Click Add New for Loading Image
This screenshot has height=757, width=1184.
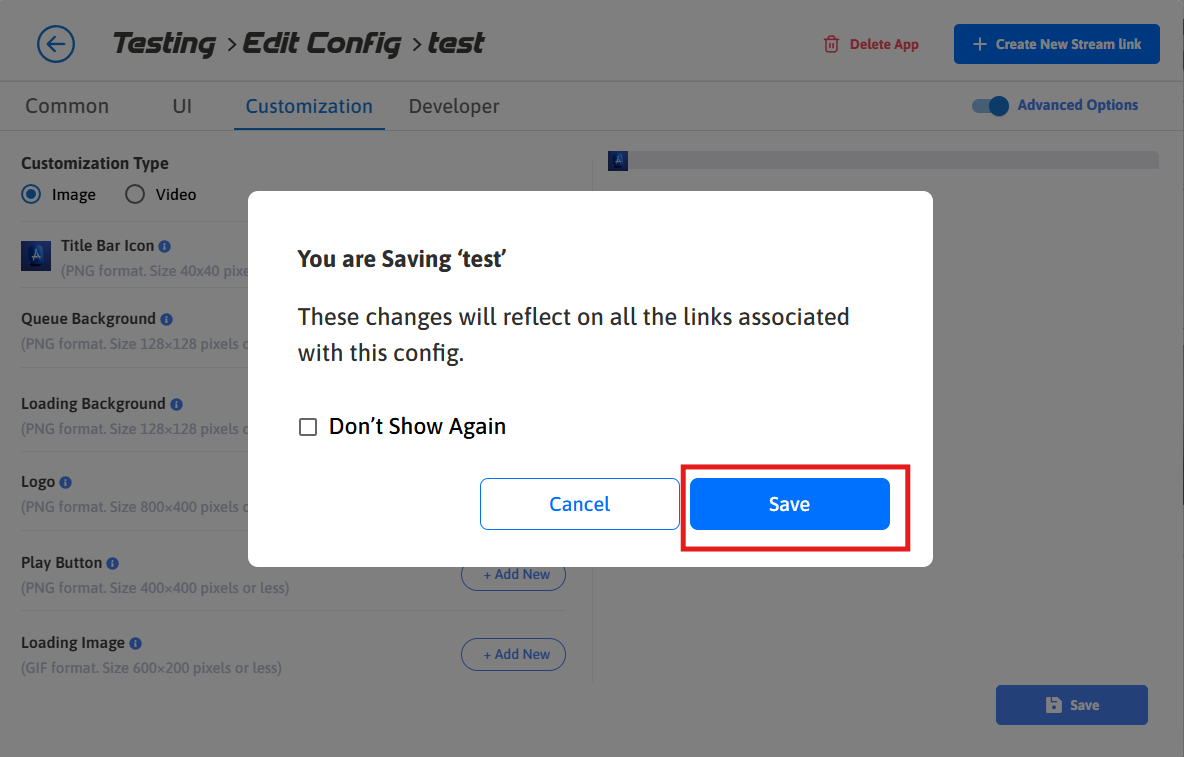point(513,654)
